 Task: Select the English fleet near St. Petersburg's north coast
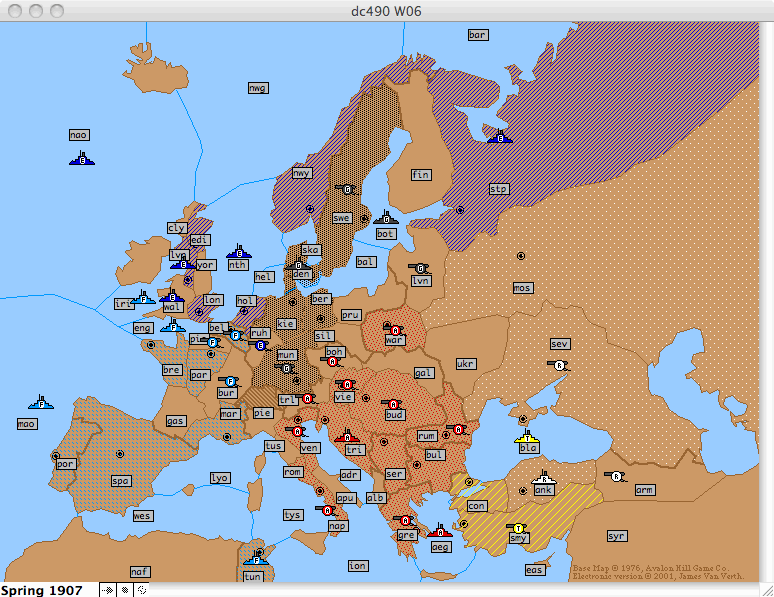(x=498, y=137)
